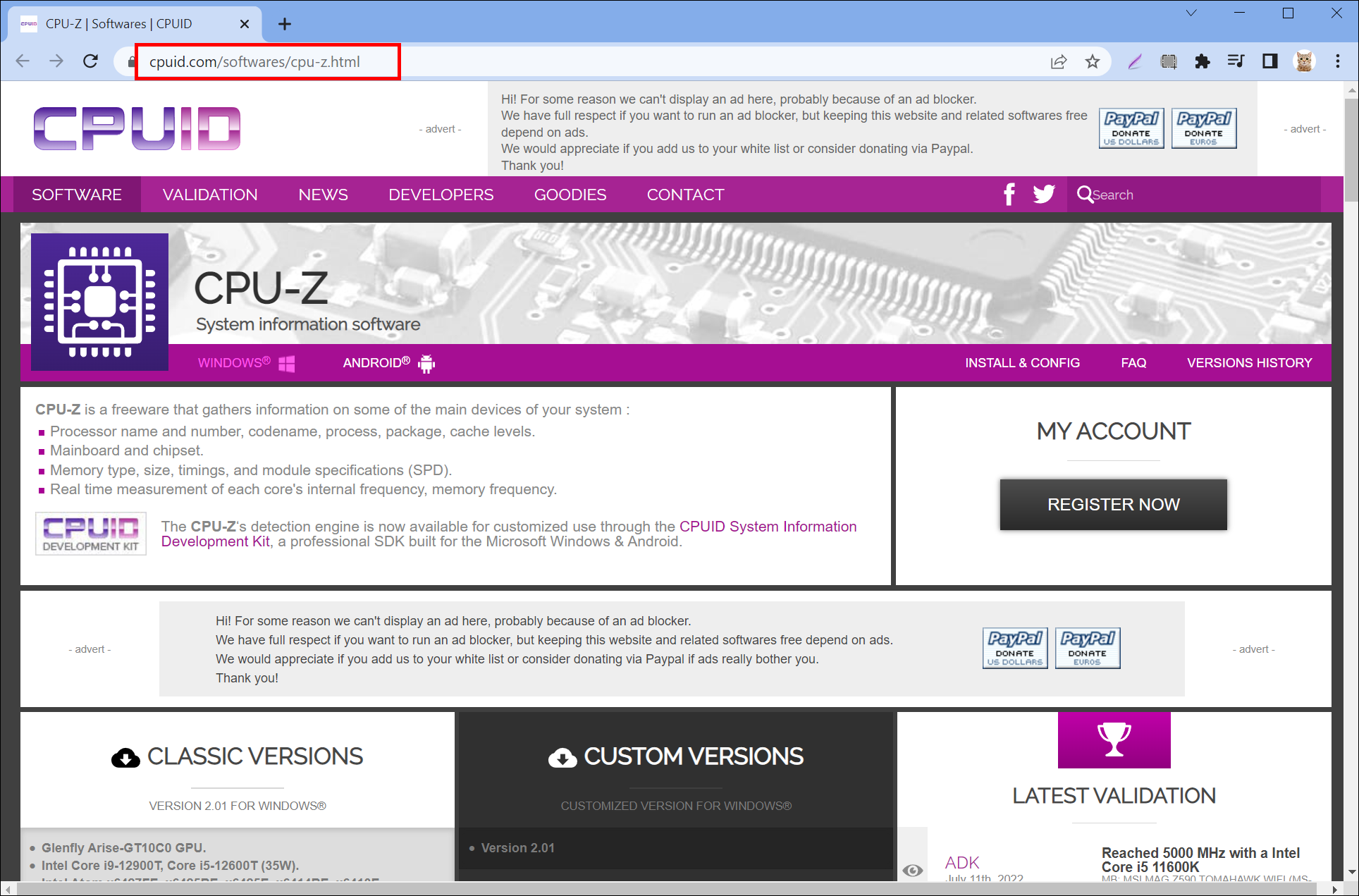This screenshot has height=896, width=1359.
Task: Click the CLASSIC VERSIONS heading
Action: pos(255,756)
